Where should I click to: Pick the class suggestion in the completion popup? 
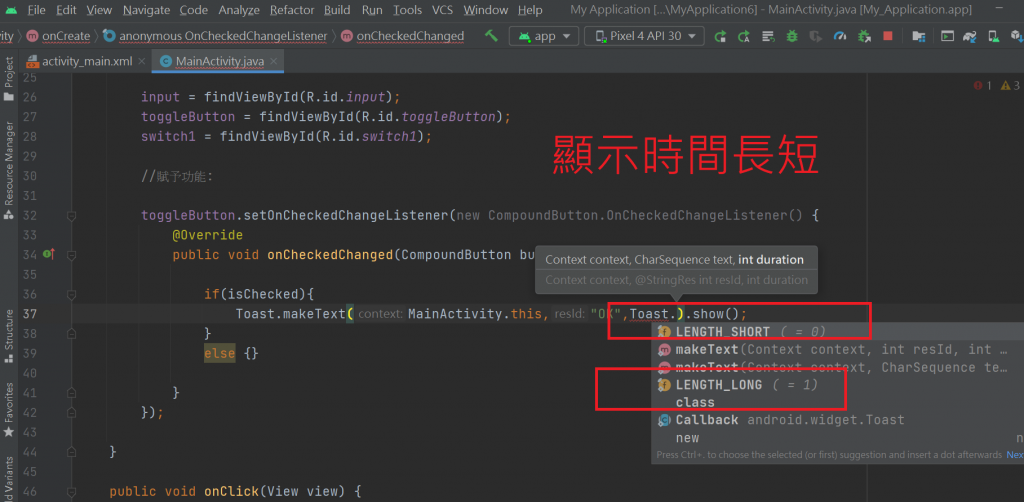tap(838, 402)
